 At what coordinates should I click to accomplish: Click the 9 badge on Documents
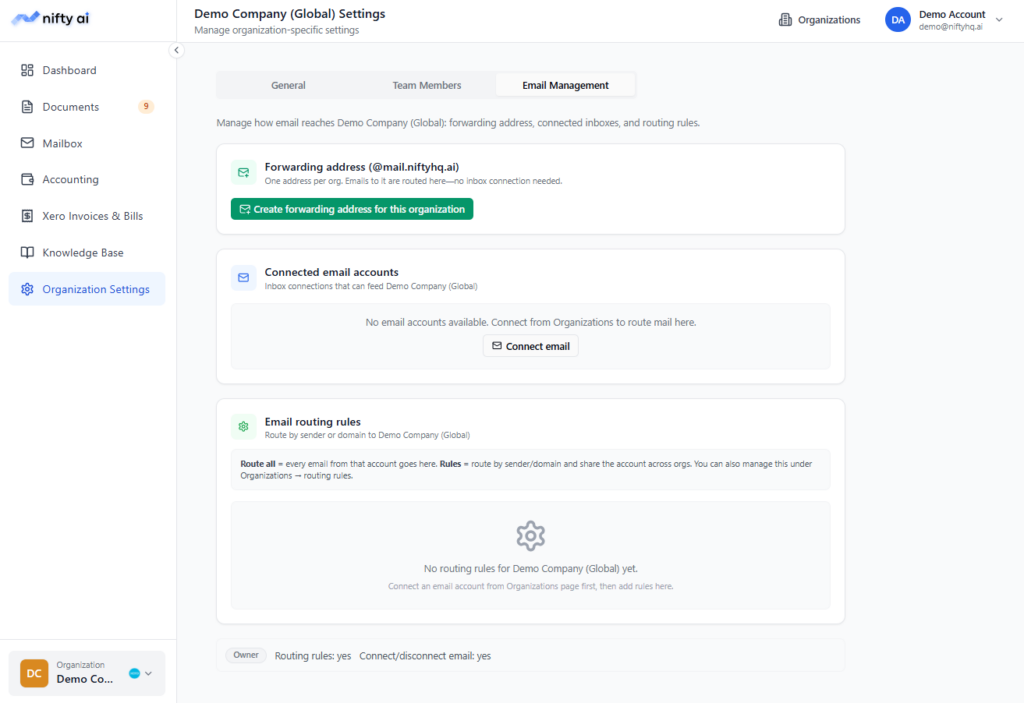[x=146, y=106]
